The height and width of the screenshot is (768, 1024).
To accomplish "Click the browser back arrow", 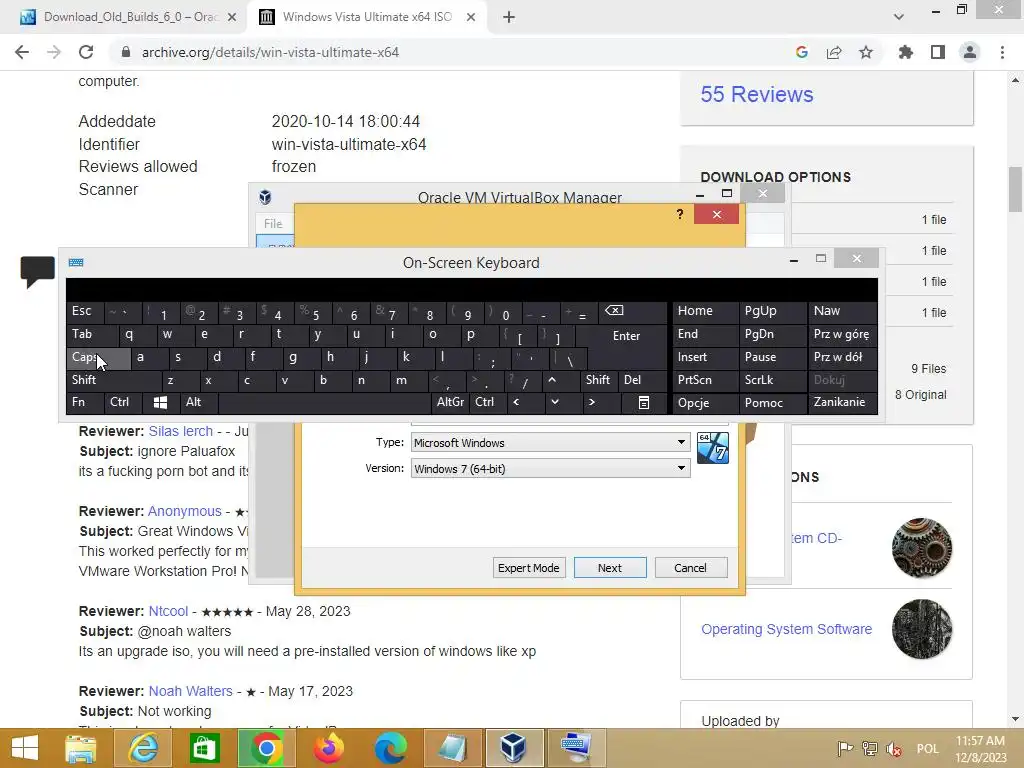I will click(22, 52).
